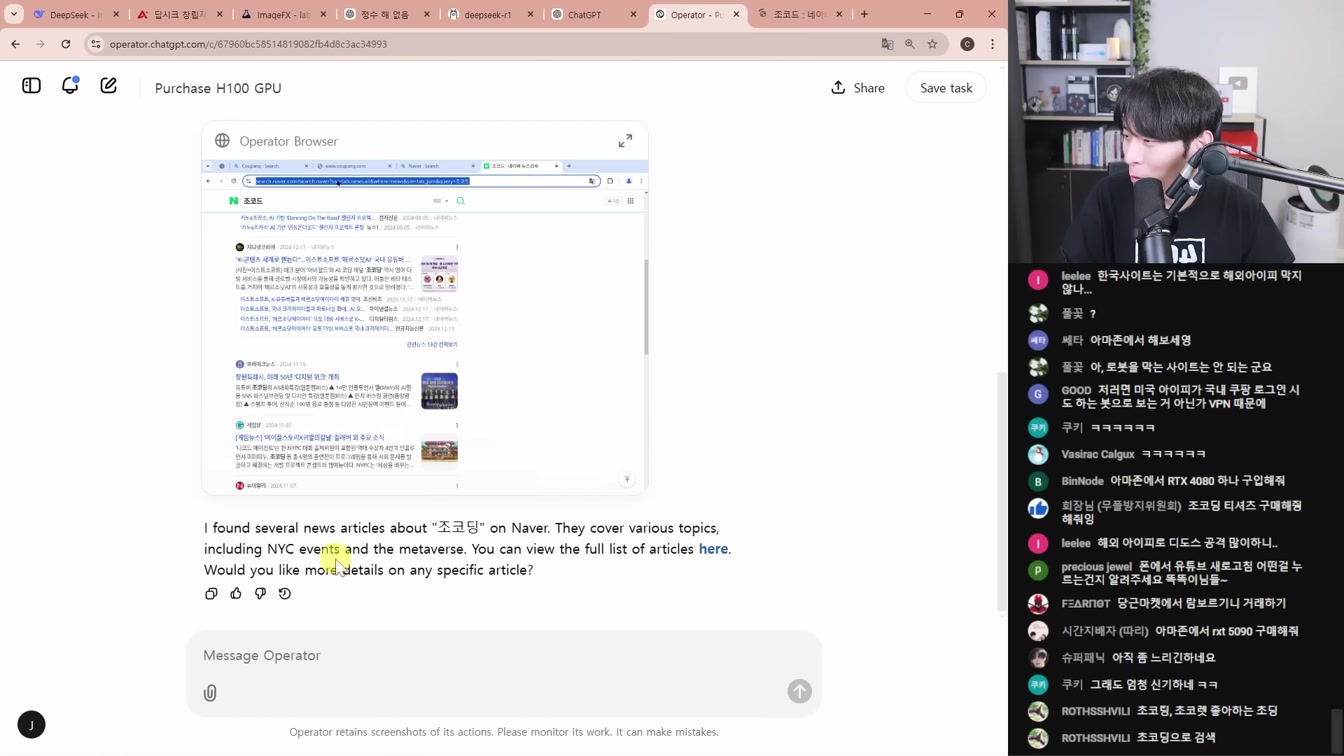Image resolution: width=1344 pixels, height=756 pixels.
Task: Open the Chrome profile avatar C
Action: click(967, 44)
